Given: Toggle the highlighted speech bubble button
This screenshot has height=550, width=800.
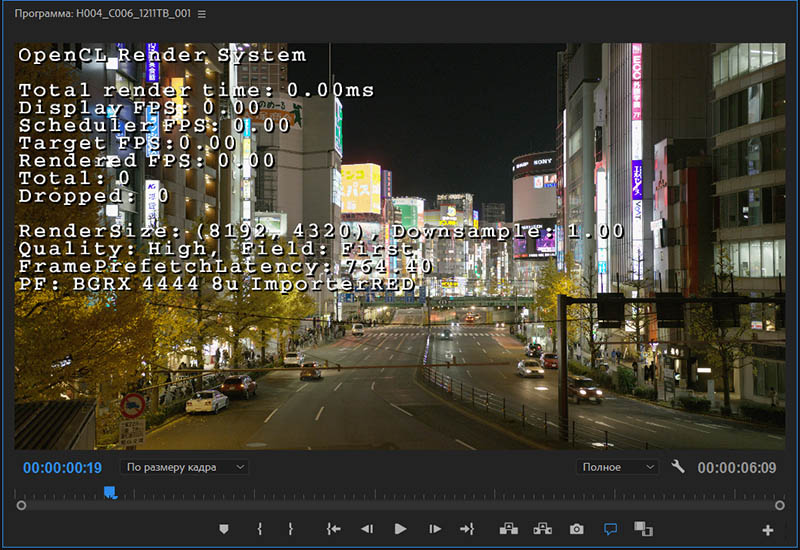Looking at the screenshot, I should tap(610, 529).
